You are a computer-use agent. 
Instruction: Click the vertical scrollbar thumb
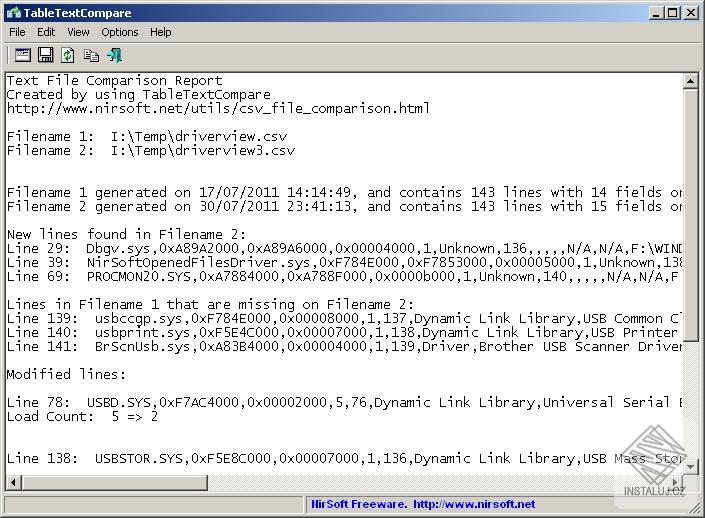coord(690,215)
